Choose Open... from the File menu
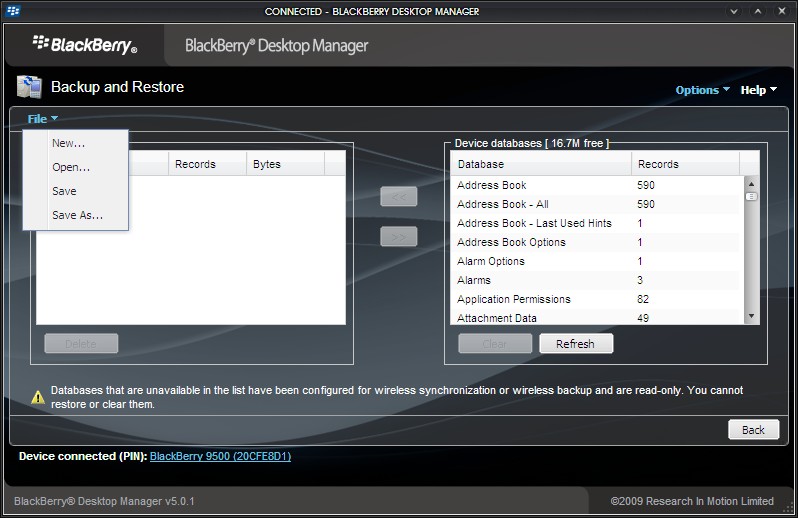 75,167
